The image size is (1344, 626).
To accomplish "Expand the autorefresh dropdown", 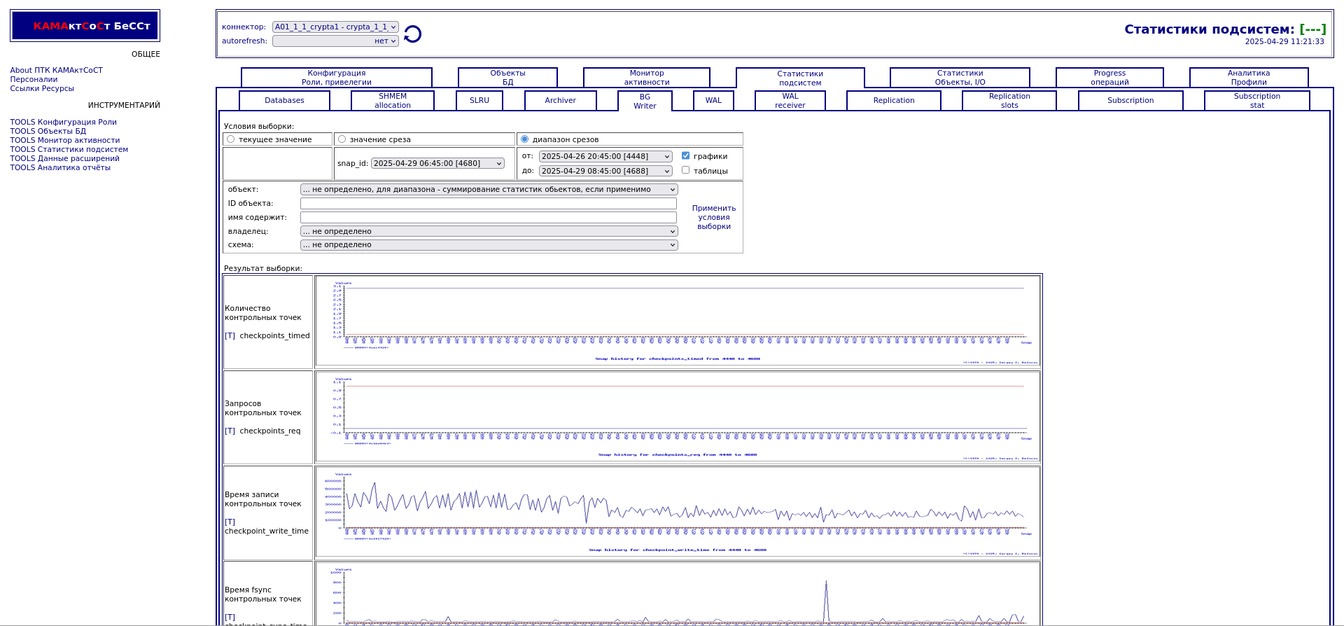I will pos(335,41).
